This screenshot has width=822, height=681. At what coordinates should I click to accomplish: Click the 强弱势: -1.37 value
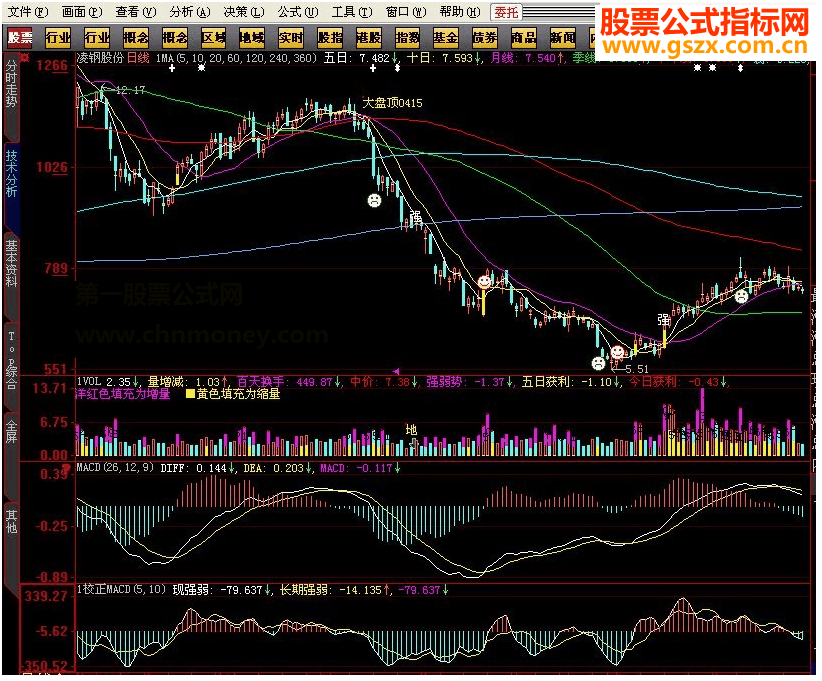tap(469, 382)
